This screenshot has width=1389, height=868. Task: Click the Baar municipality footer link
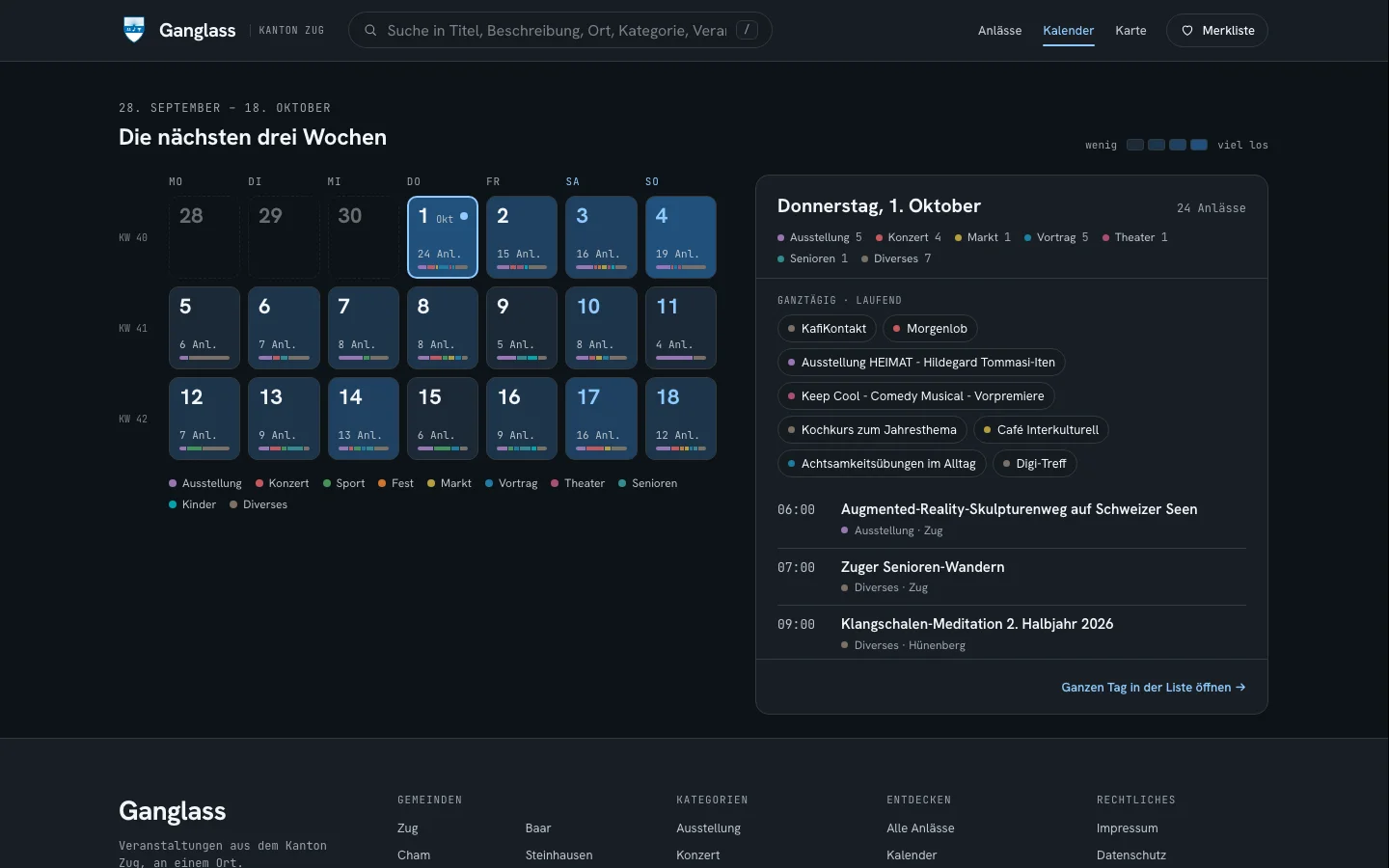(538, 828)
